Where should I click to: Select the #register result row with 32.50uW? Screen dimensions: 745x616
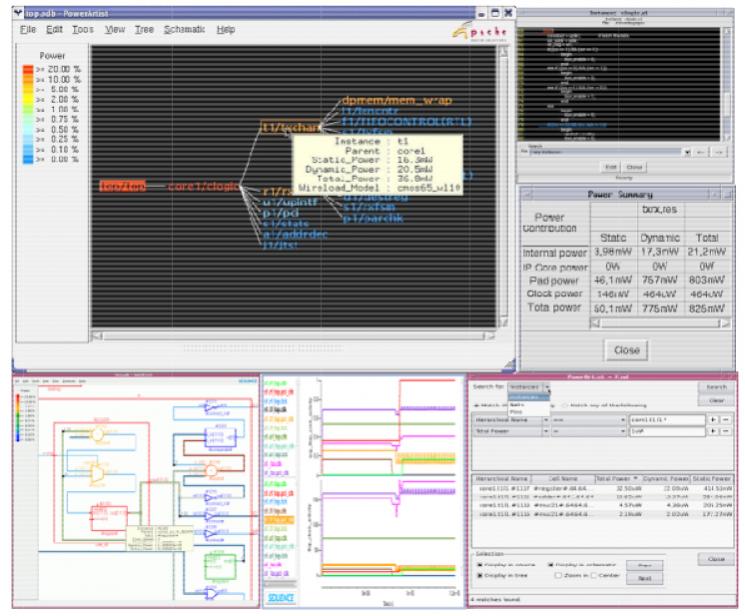(603, 489)
